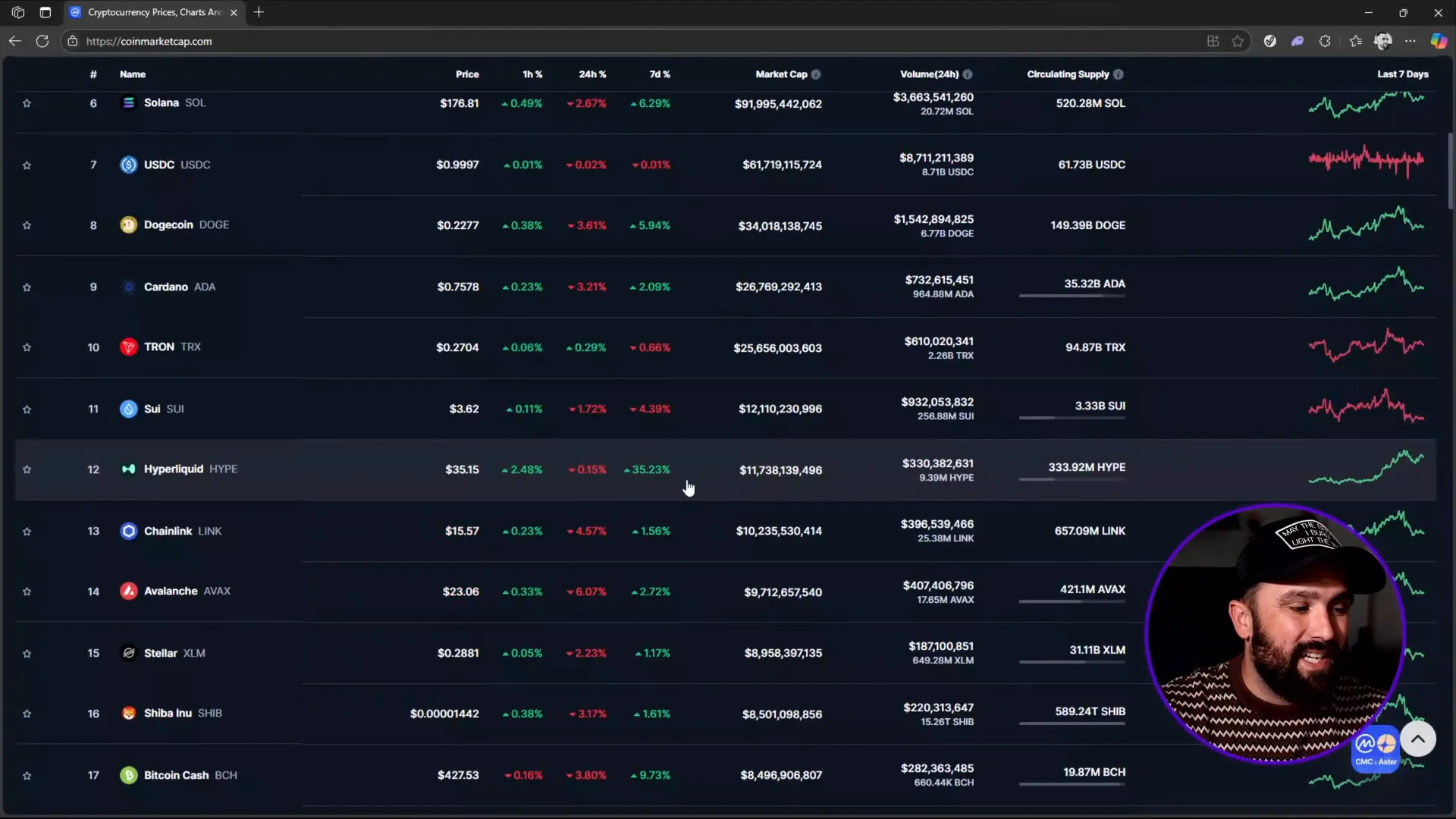Star Dogecoin in the watchlist
This screenshot has width=1456, height=819.
coord(27,225)
